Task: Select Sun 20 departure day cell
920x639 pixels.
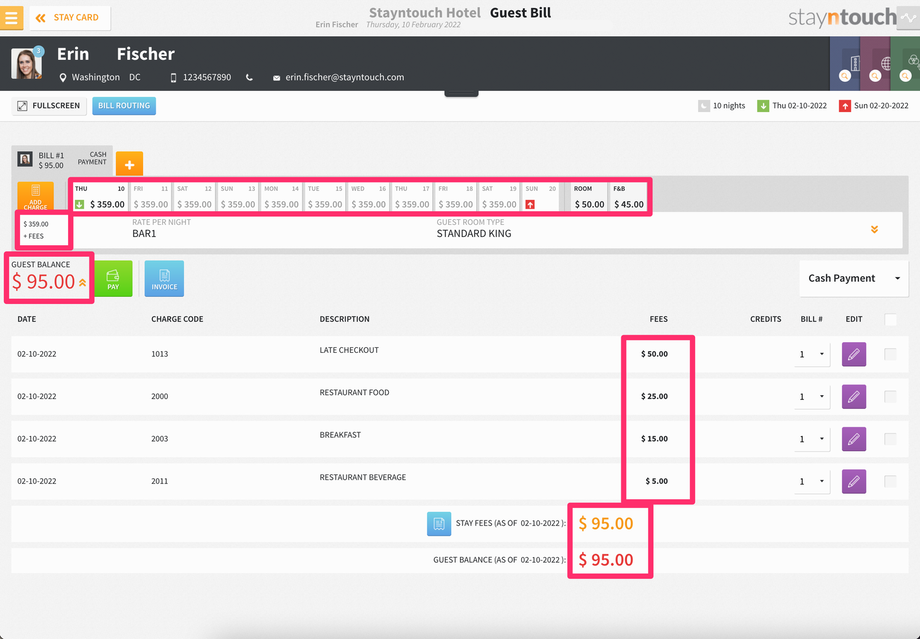Action: coord(540,197)
